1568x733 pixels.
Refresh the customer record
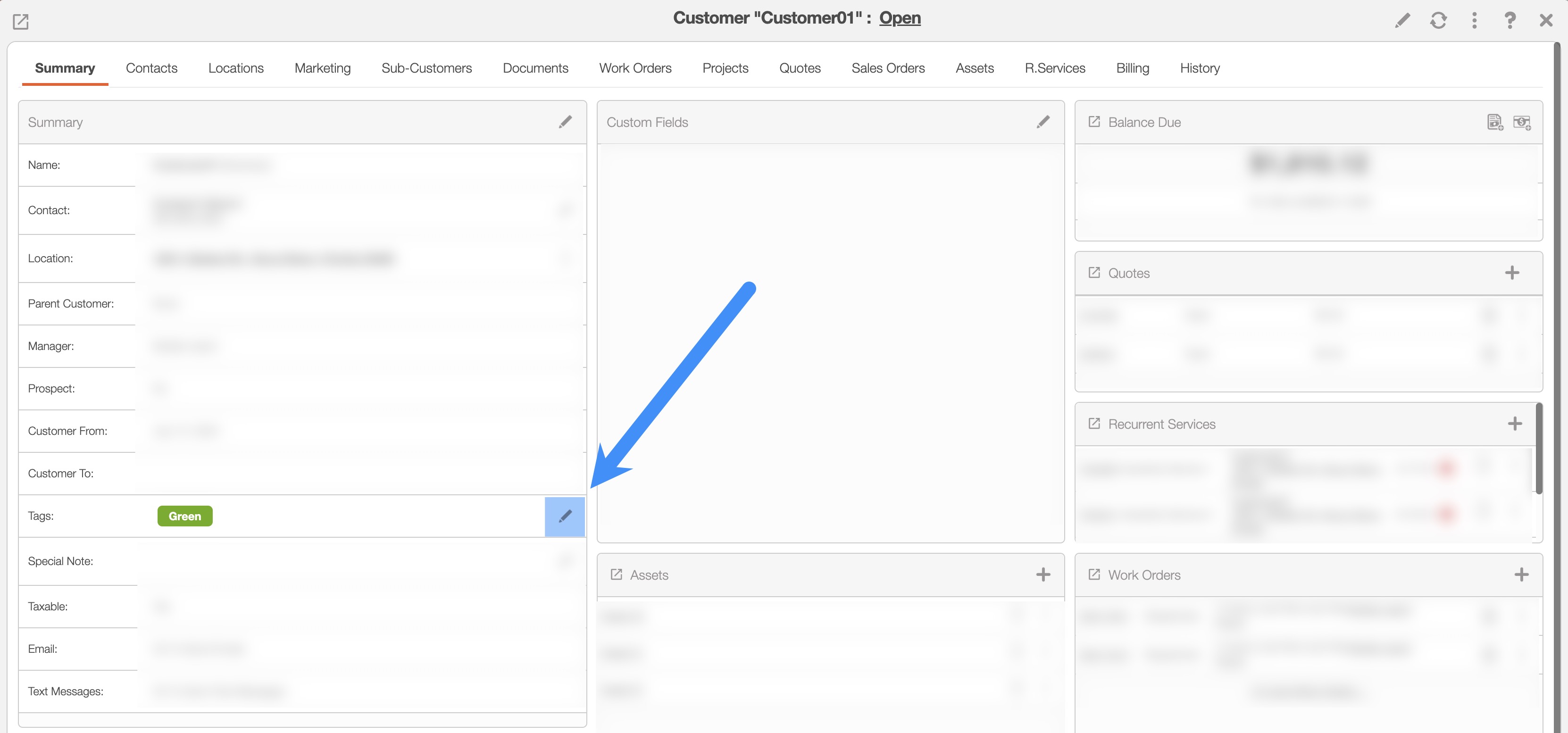(1438, 20)
